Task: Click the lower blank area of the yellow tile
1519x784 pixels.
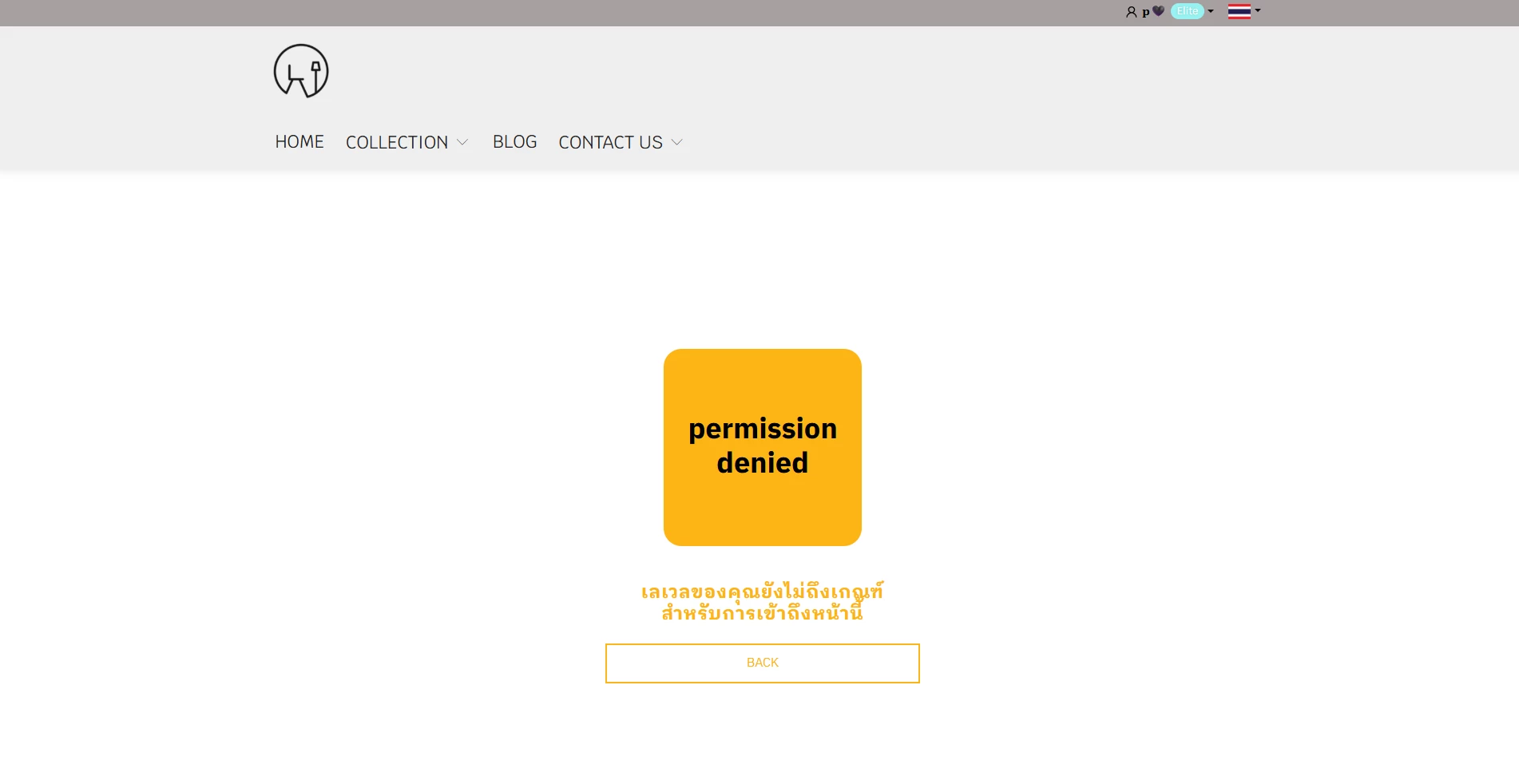Action: (762, 515)
